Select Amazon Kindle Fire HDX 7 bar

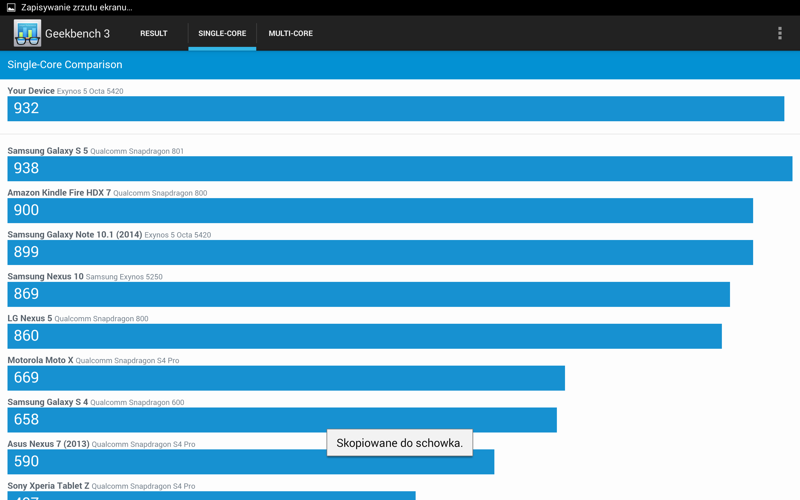tap(380, 210)
